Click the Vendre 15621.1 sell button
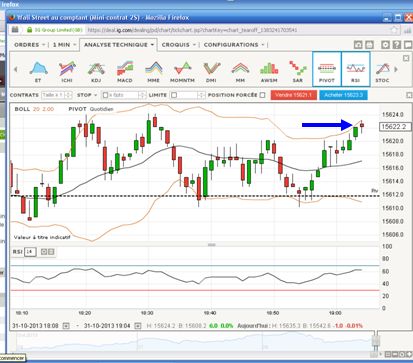The height and width of the screenshot is (363, 413). [x=293, y=95]
